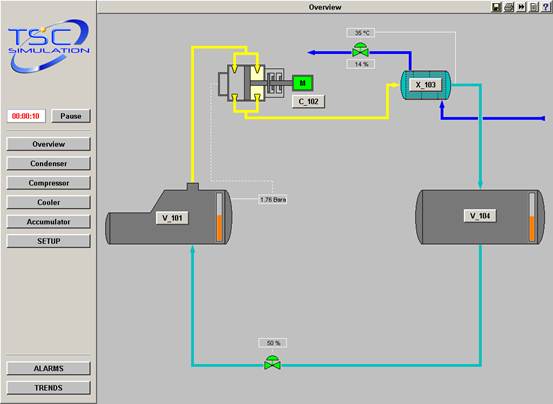The image size is (553, 404).
Task: Click the V_104 orange level gauge
Action: [532, 217]
